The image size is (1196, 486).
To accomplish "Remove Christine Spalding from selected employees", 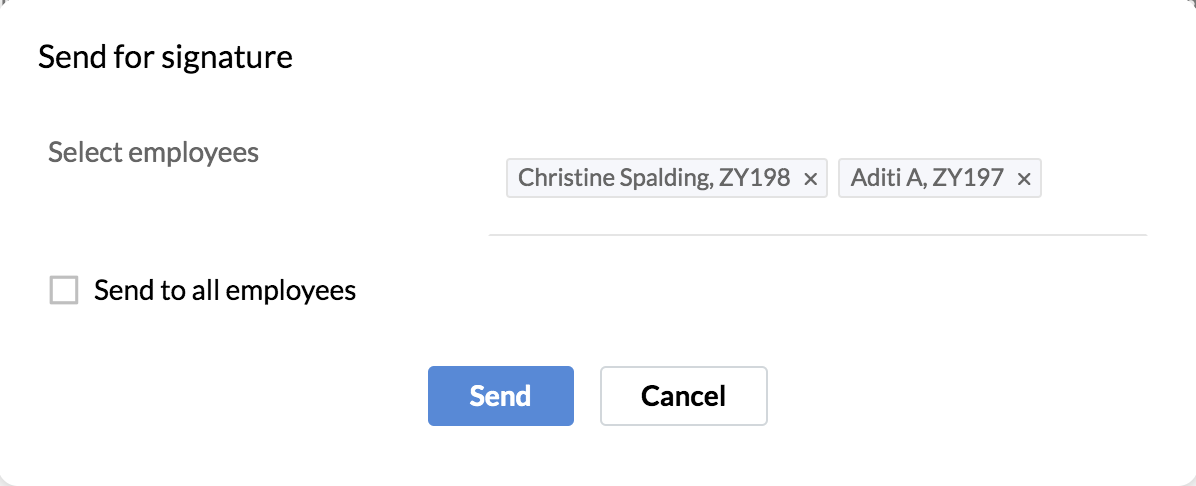I will pyautogui.click(x=811, y=179).
